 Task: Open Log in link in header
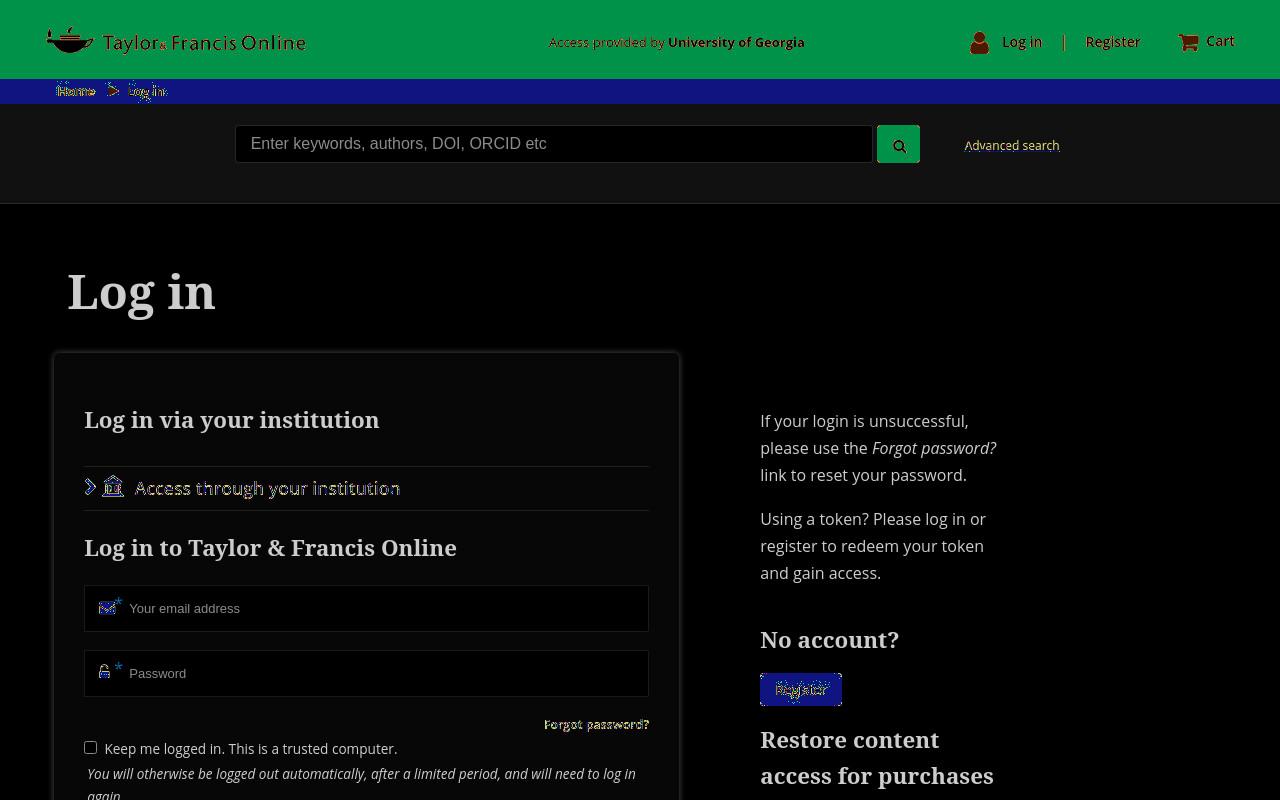pos(1021,42)
